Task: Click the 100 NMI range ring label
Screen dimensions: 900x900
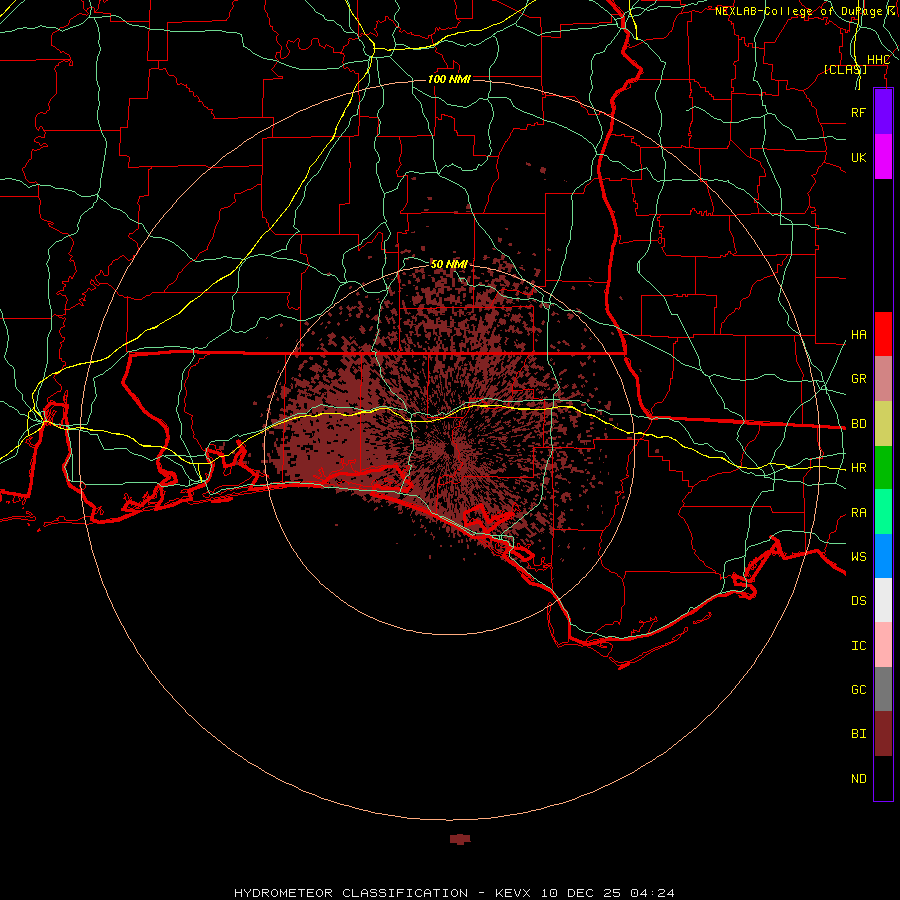Action: click(449, 79)
